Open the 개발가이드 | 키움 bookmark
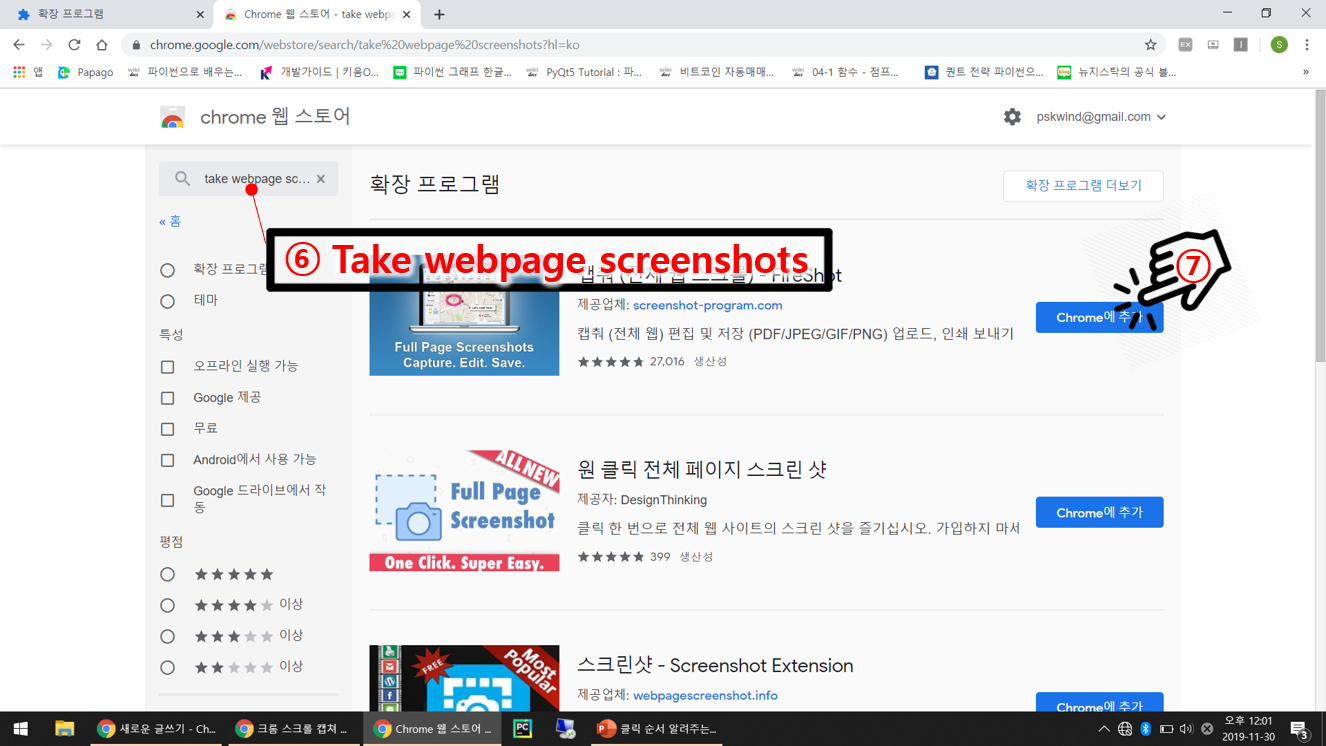 pyautogui.click(x=319, y=72)
